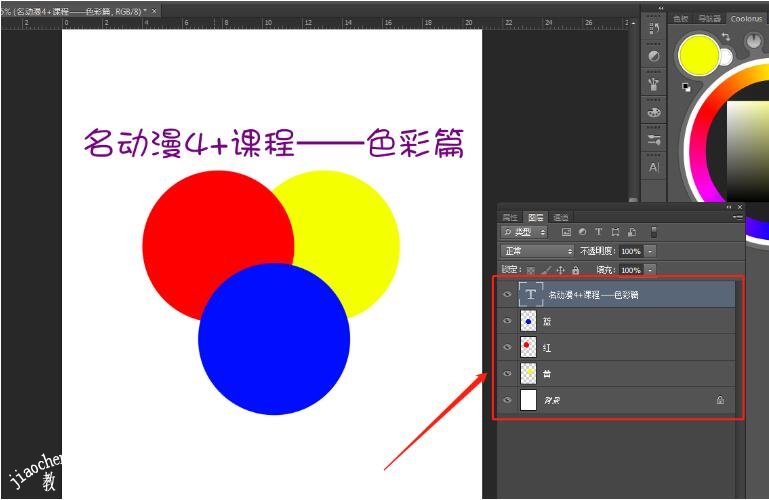769x500 pixels.
Task: Switch to the 通道 (Channels) tab
Action: click(x=561, y=217)
